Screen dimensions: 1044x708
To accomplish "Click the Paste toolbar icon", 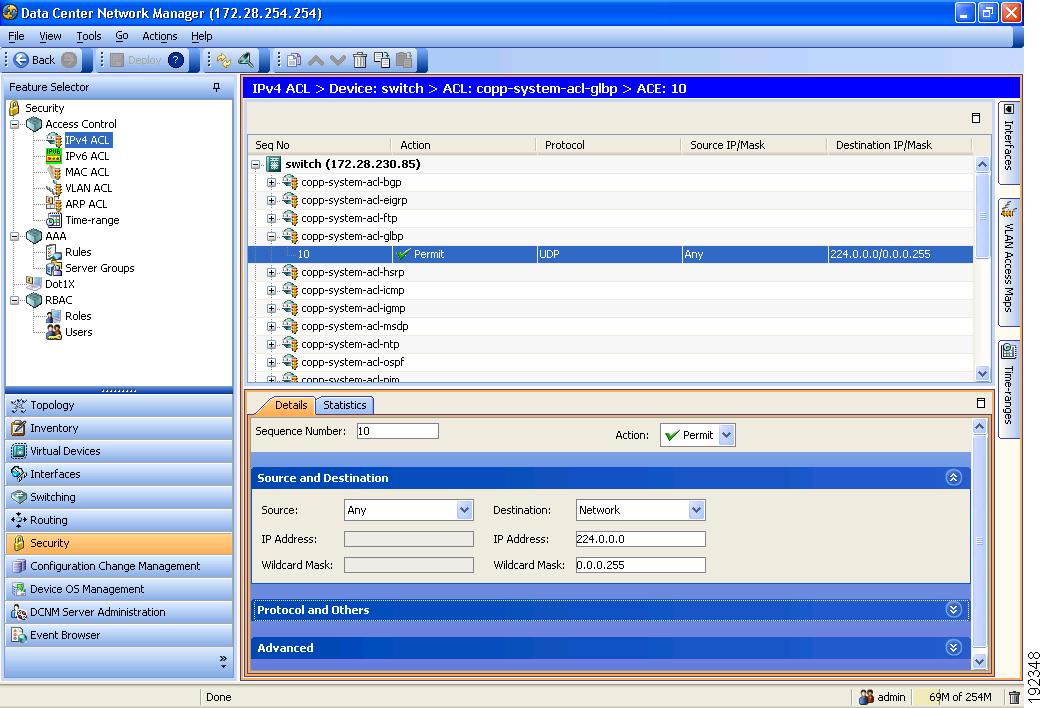I will tap(405, 60).
